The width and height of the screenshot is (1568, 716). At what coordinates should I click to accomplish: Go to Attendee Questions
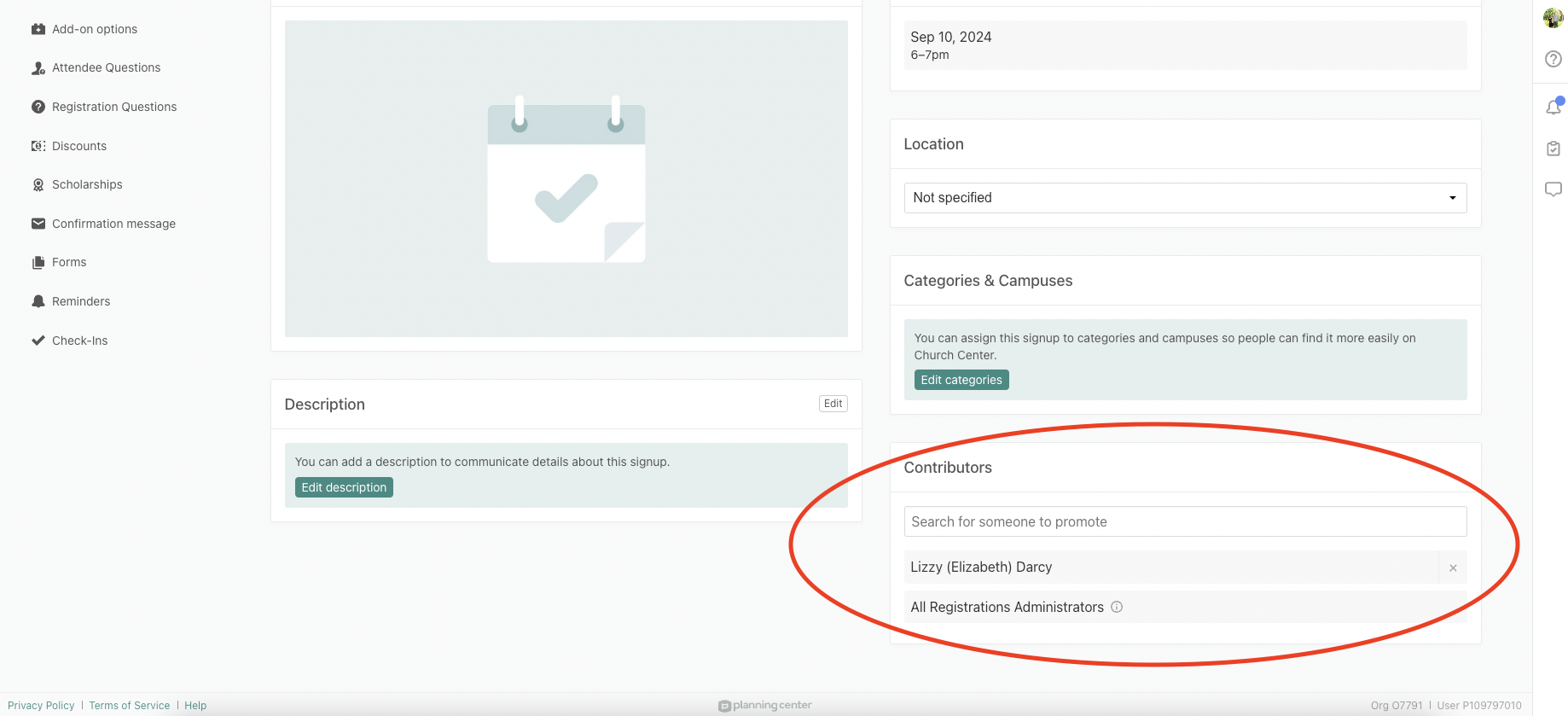pos(106,67)
